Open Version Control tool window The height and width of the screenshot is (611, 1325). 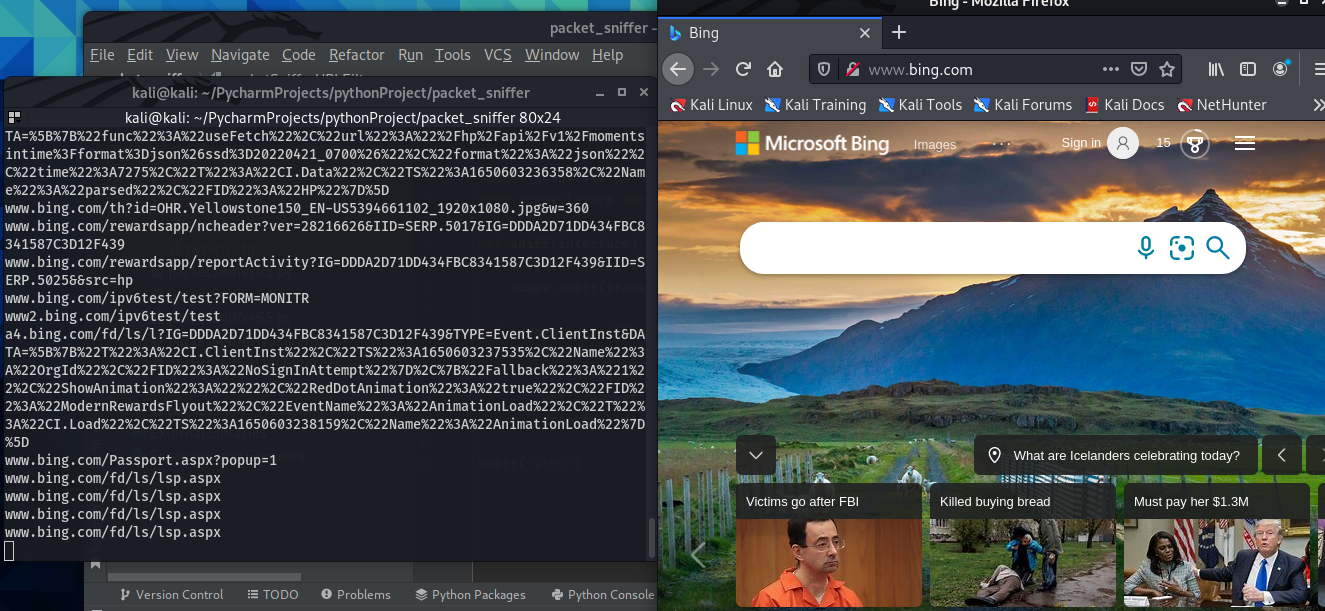click(171, 594)
